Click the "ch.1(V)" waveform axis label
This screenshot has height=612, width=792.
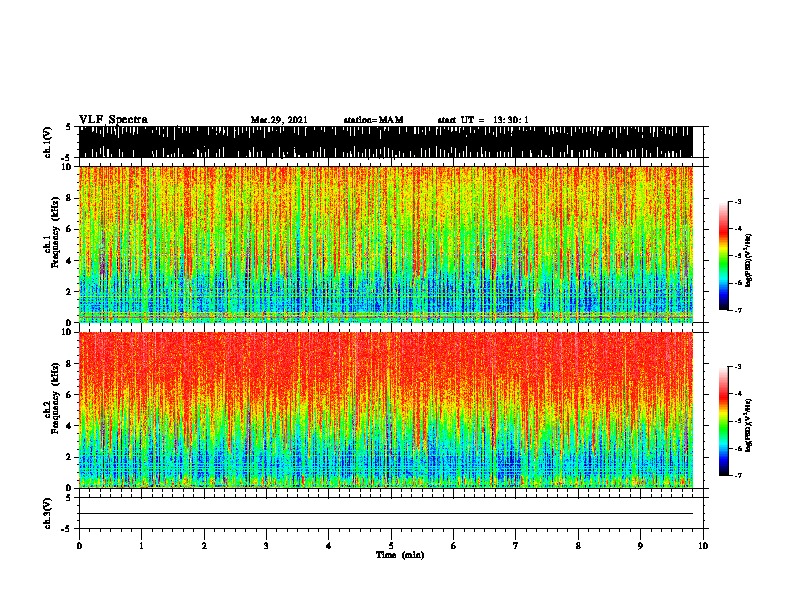click(47, 142)
